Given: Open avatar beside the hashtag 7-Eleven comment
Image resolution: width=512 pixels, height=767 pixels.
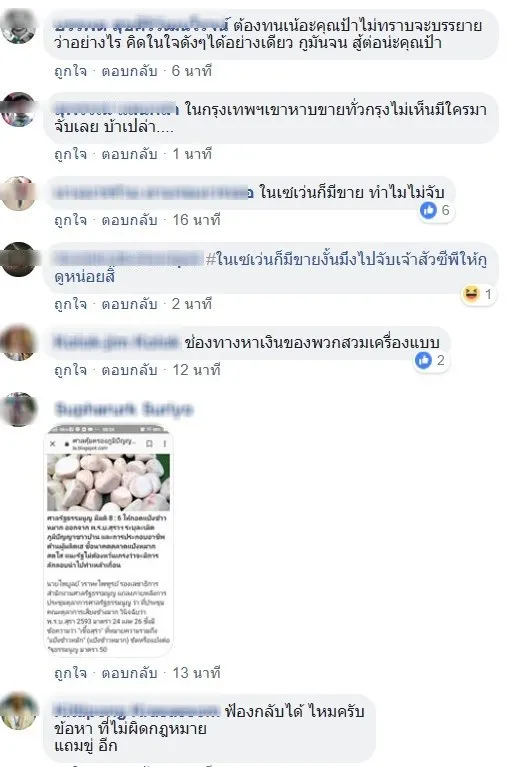Looking at the screenshot, I should pyautogui.click(x=19, y=259).
